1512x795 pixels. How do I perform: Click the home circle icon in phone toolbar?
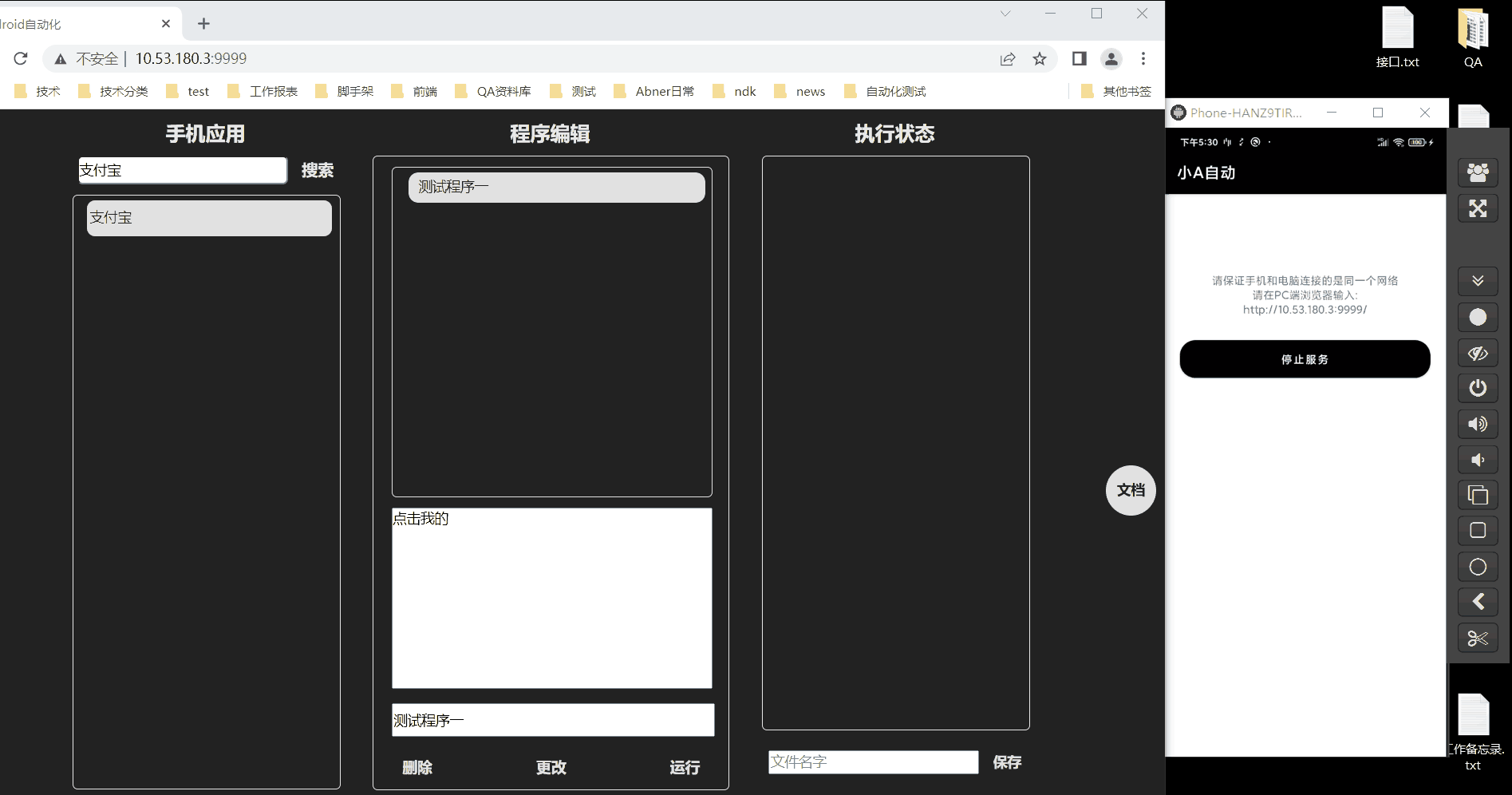click(x=1478, y=567)
